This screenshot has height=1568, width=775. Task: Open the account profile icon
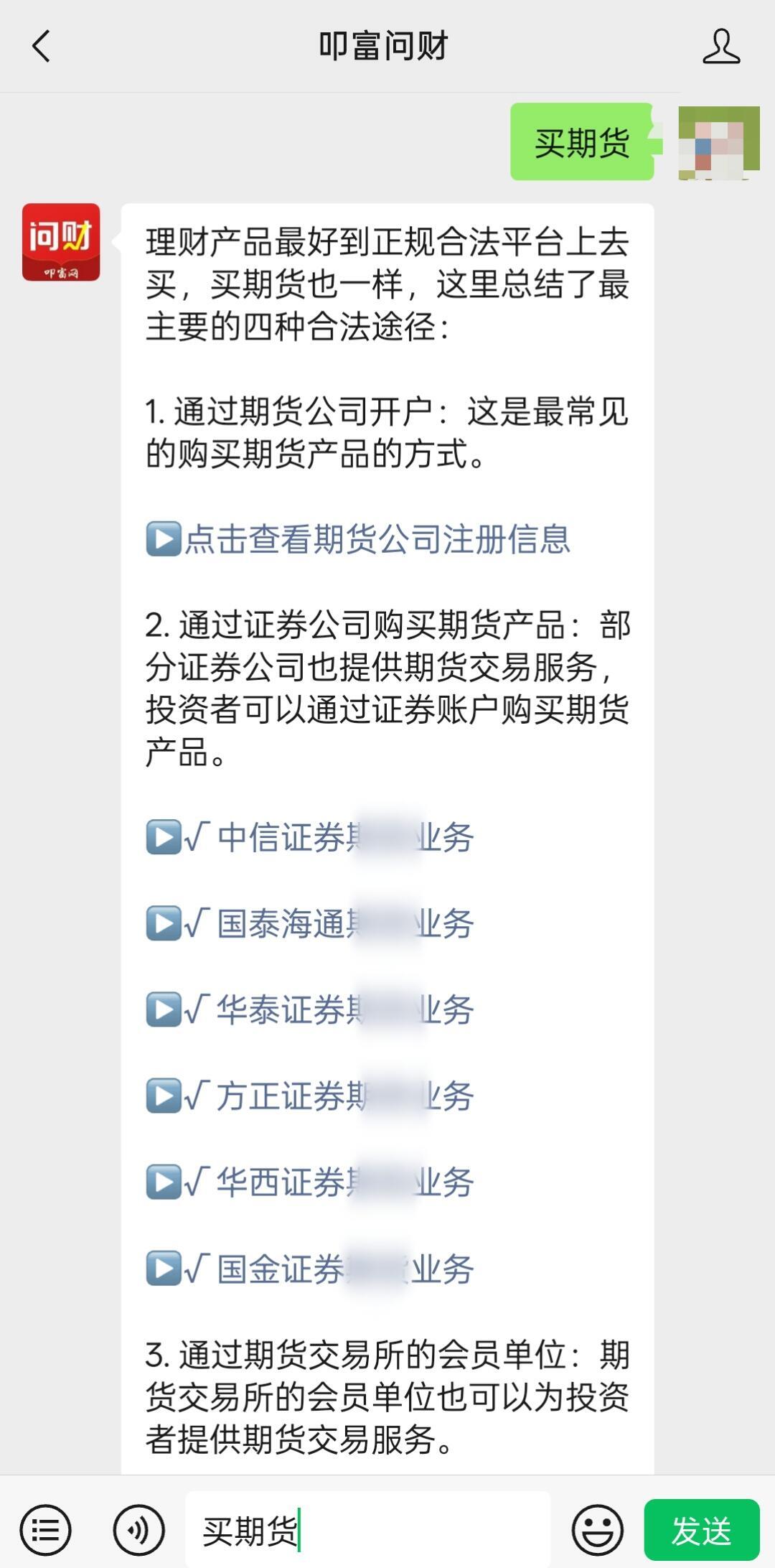[720, 47]
